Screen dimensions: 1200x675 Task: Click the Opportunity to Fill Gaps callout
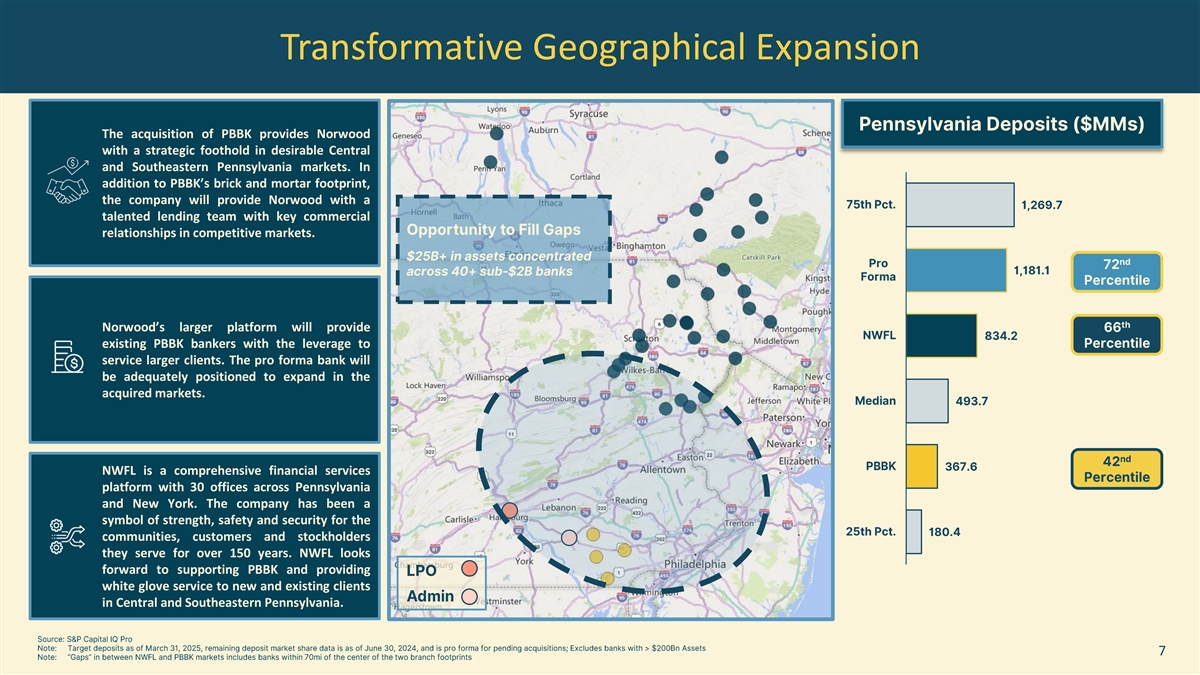504,250
